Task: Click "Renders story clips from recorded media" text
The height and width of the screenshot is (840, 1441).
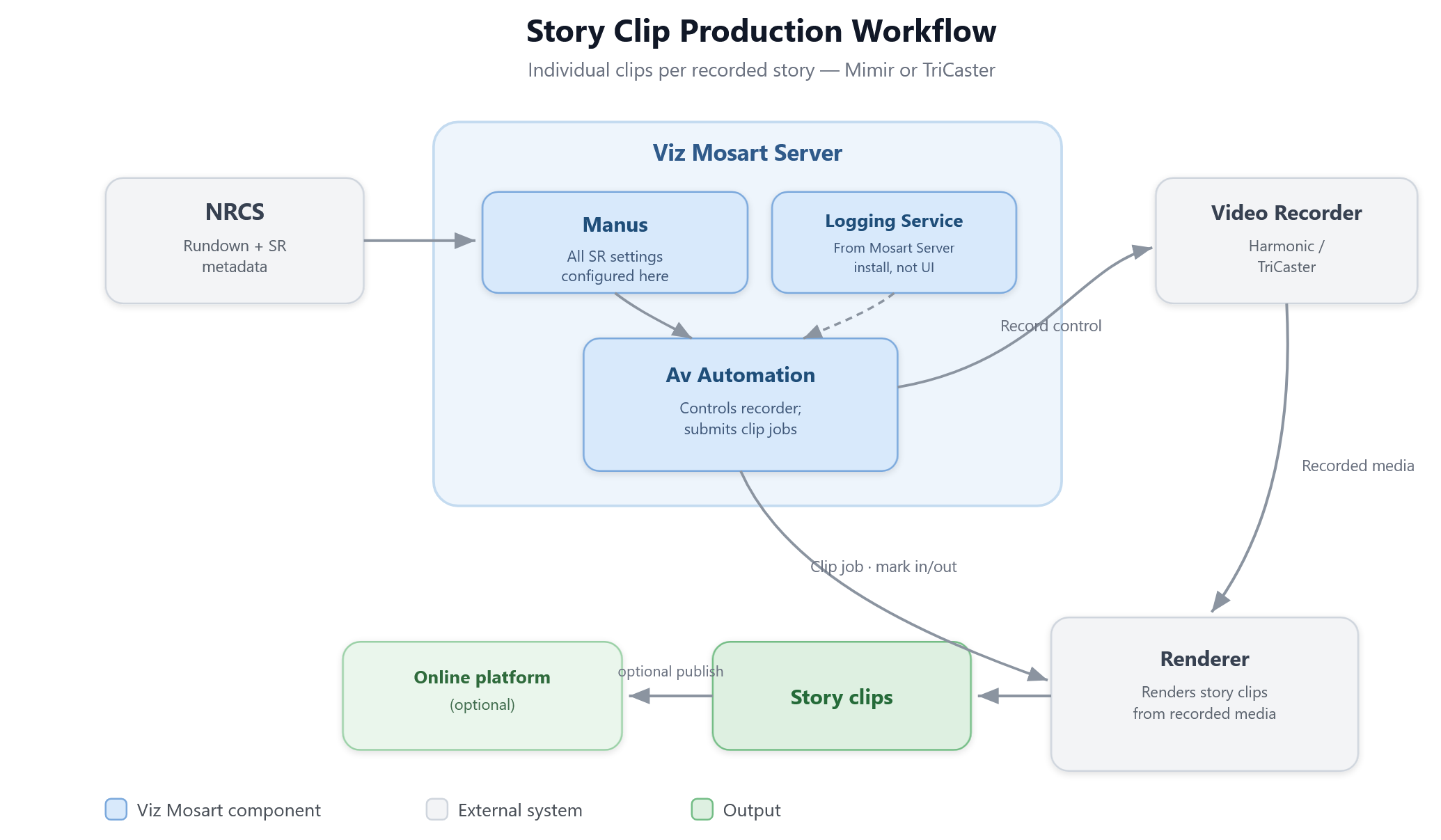Action: coord(1204,703)
